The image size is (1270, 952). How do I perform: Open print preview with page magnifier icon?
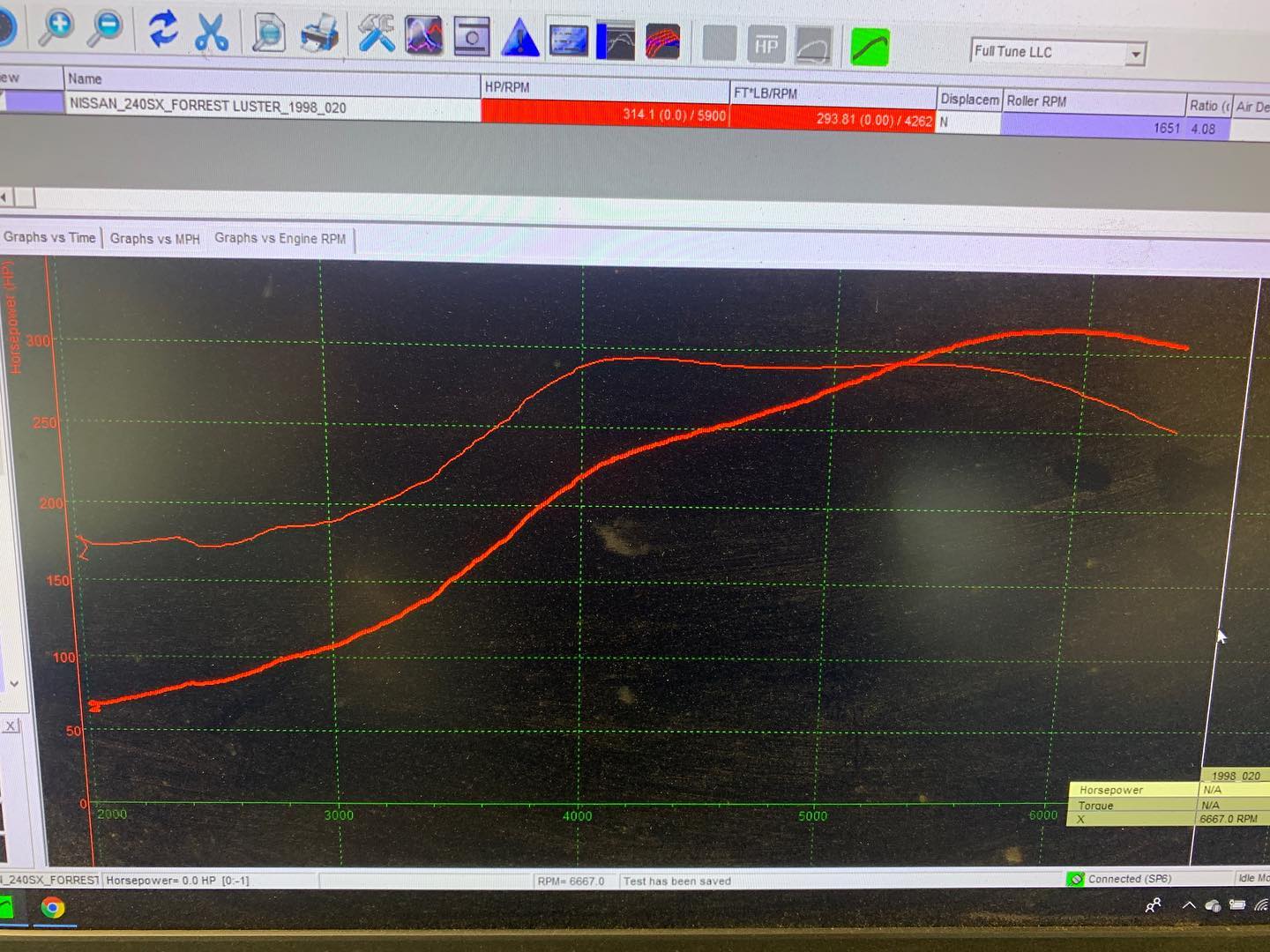(268, 33)
